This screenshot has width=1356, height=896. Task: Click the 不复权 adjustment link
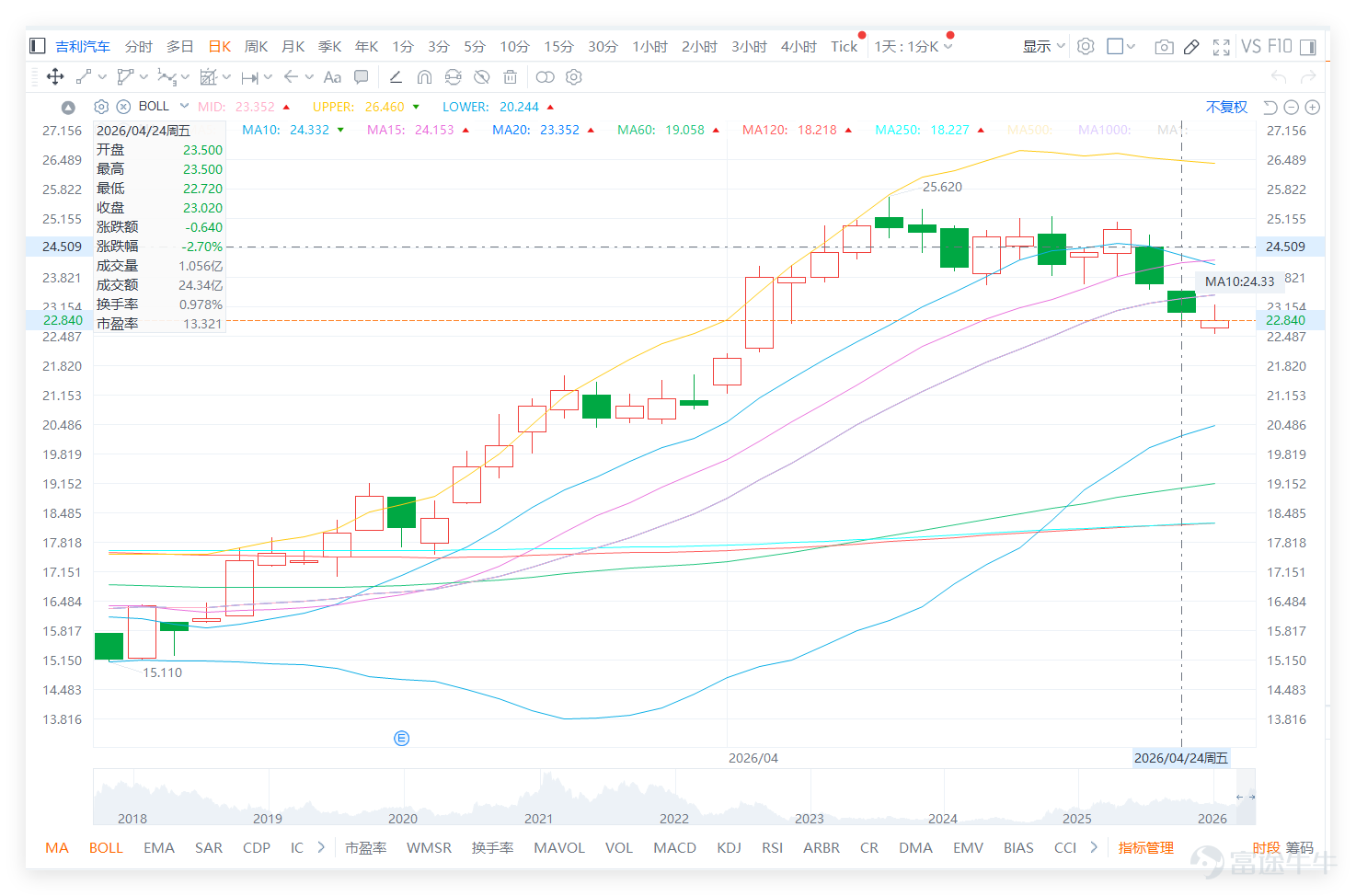click(x=1226, y=108)
